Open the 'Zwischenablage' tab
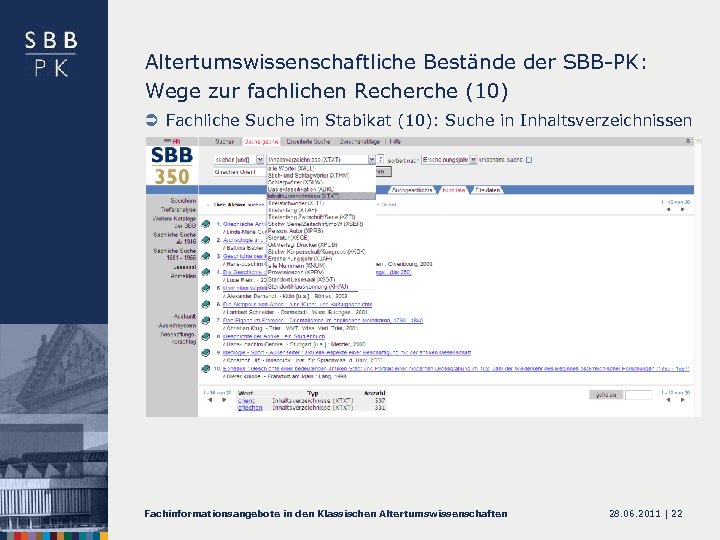720x540 pixels. click(x=360, y=141)
